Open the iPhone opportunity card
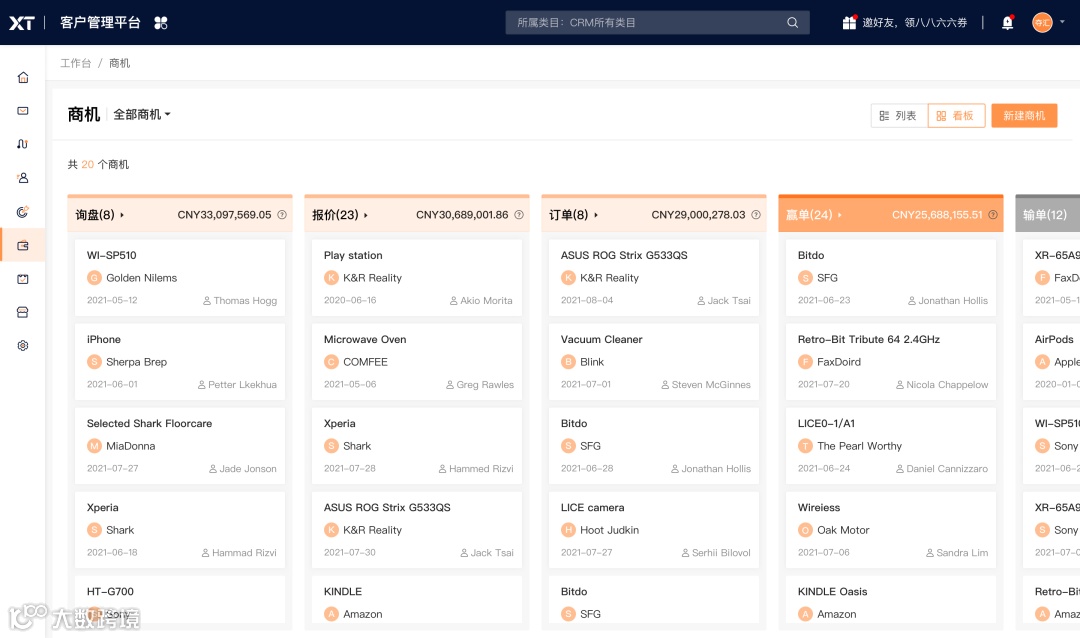Image resolution: width=1080 pixels, height=638 pixels. pos(180,362)
